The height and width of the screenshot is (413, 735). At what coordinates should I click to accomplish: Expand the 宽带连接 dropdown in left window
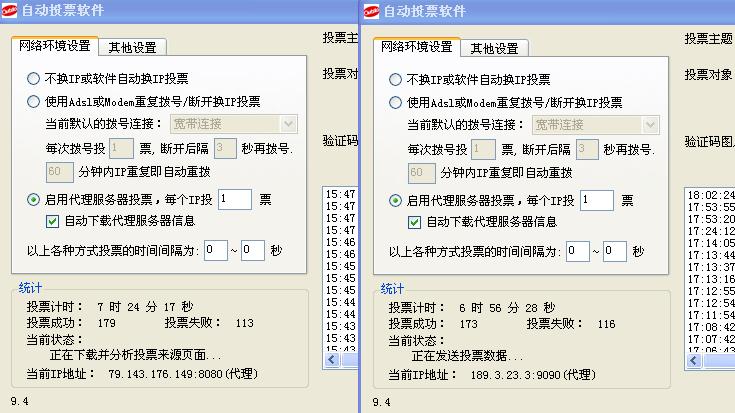coord(288,124)
